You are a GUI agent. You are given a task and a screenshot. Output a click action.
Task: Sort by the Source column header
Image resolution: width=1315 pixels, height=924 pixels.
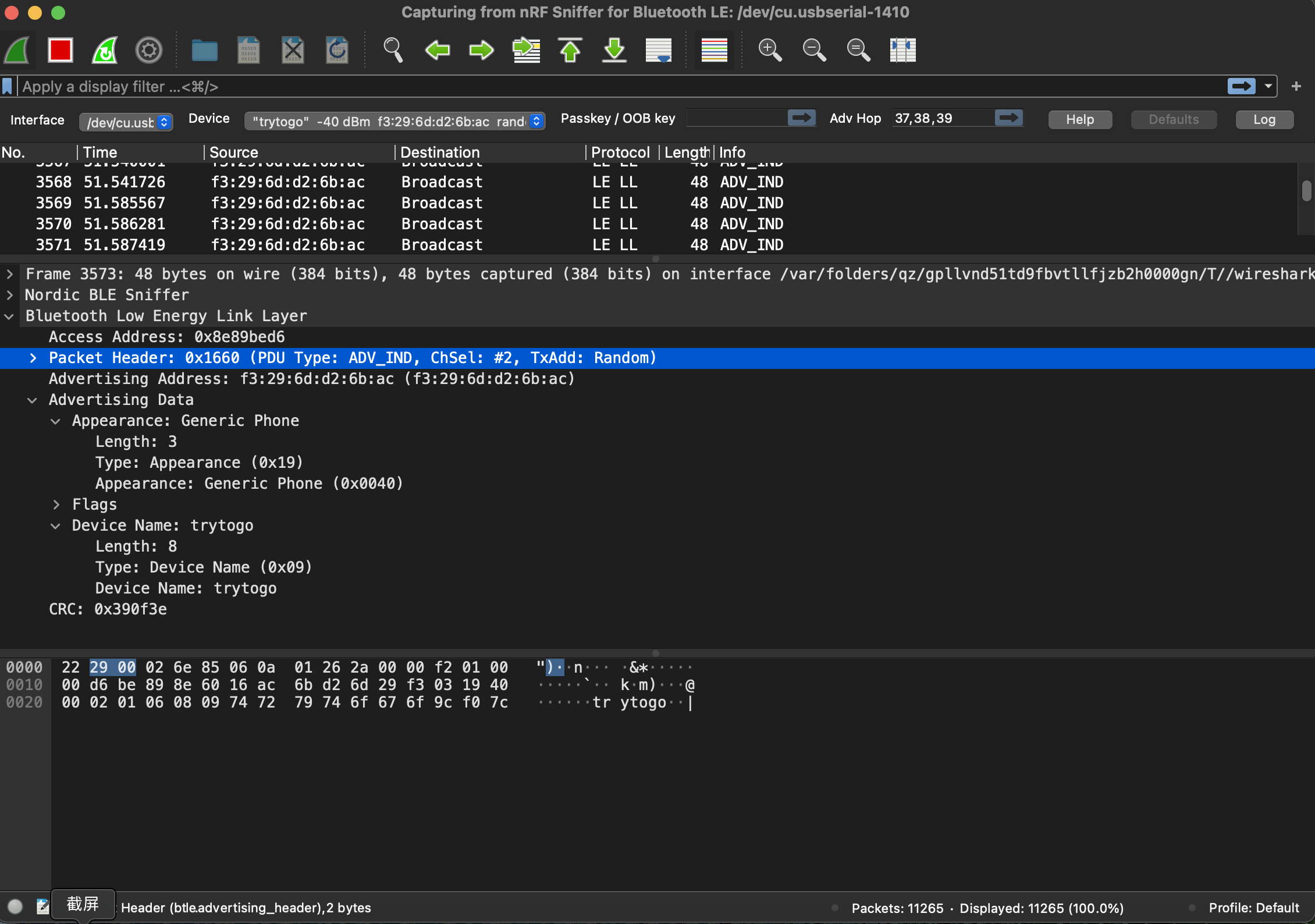click(x=300, y=152)
